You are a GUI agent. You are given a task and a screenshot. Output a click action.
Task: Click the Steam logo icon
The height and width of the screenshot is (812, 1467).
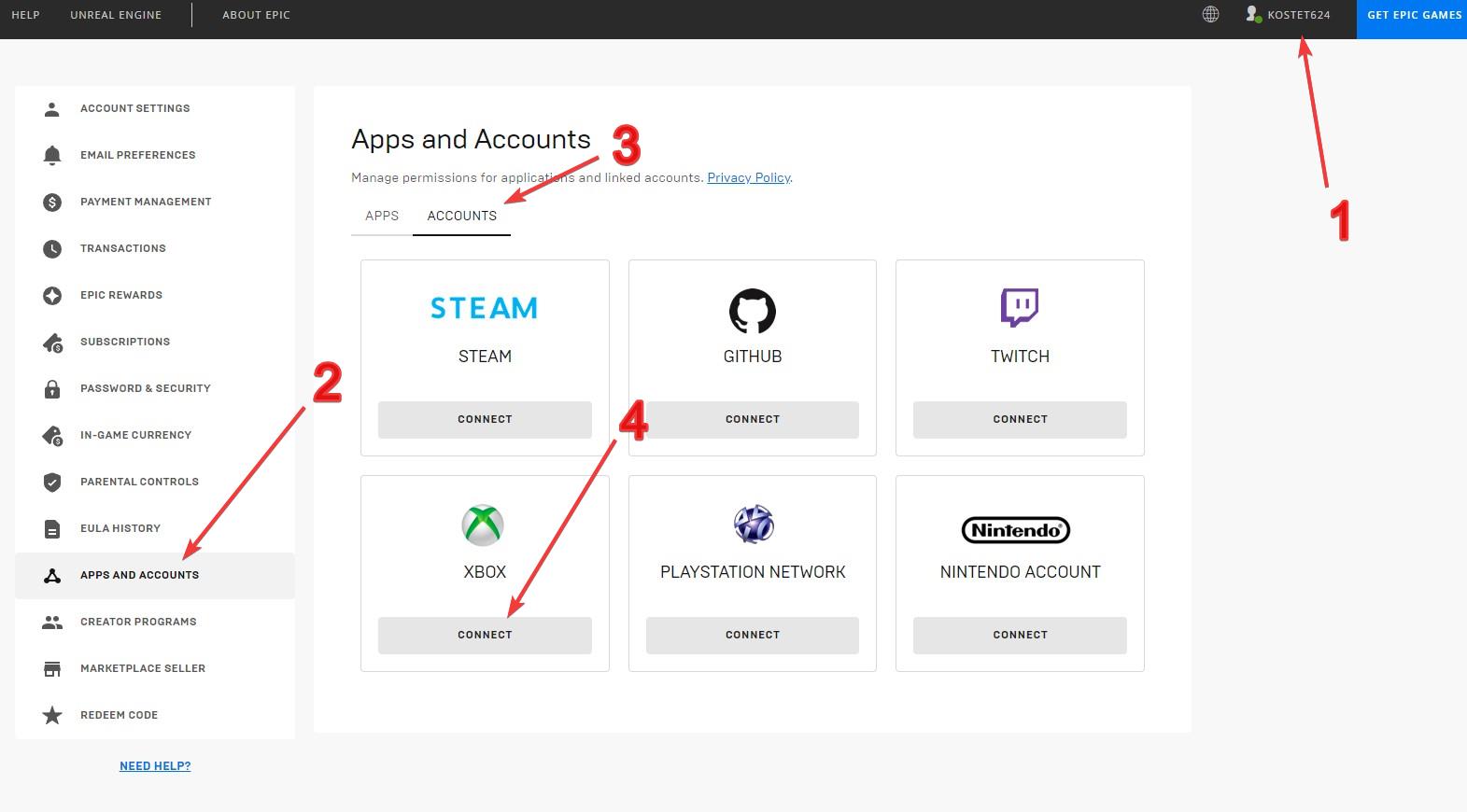click(484, 308)
